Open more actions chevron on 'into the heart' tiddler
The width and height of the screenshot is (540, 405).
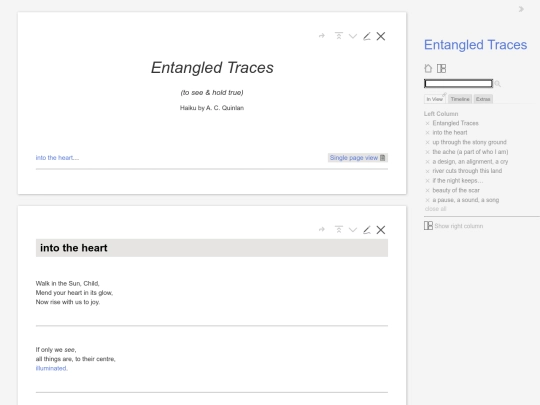point(353,230)
